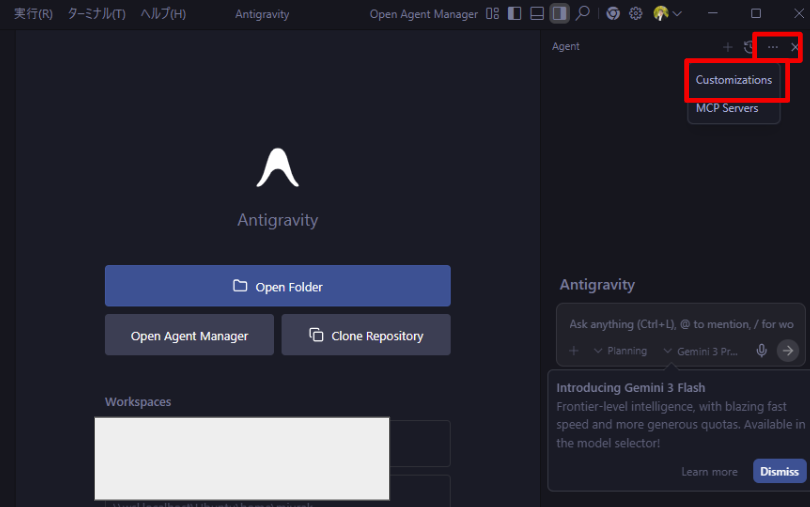The image size is (810, 507).
Task: Open the 実行(R) menu
Action: coord(33,14)
